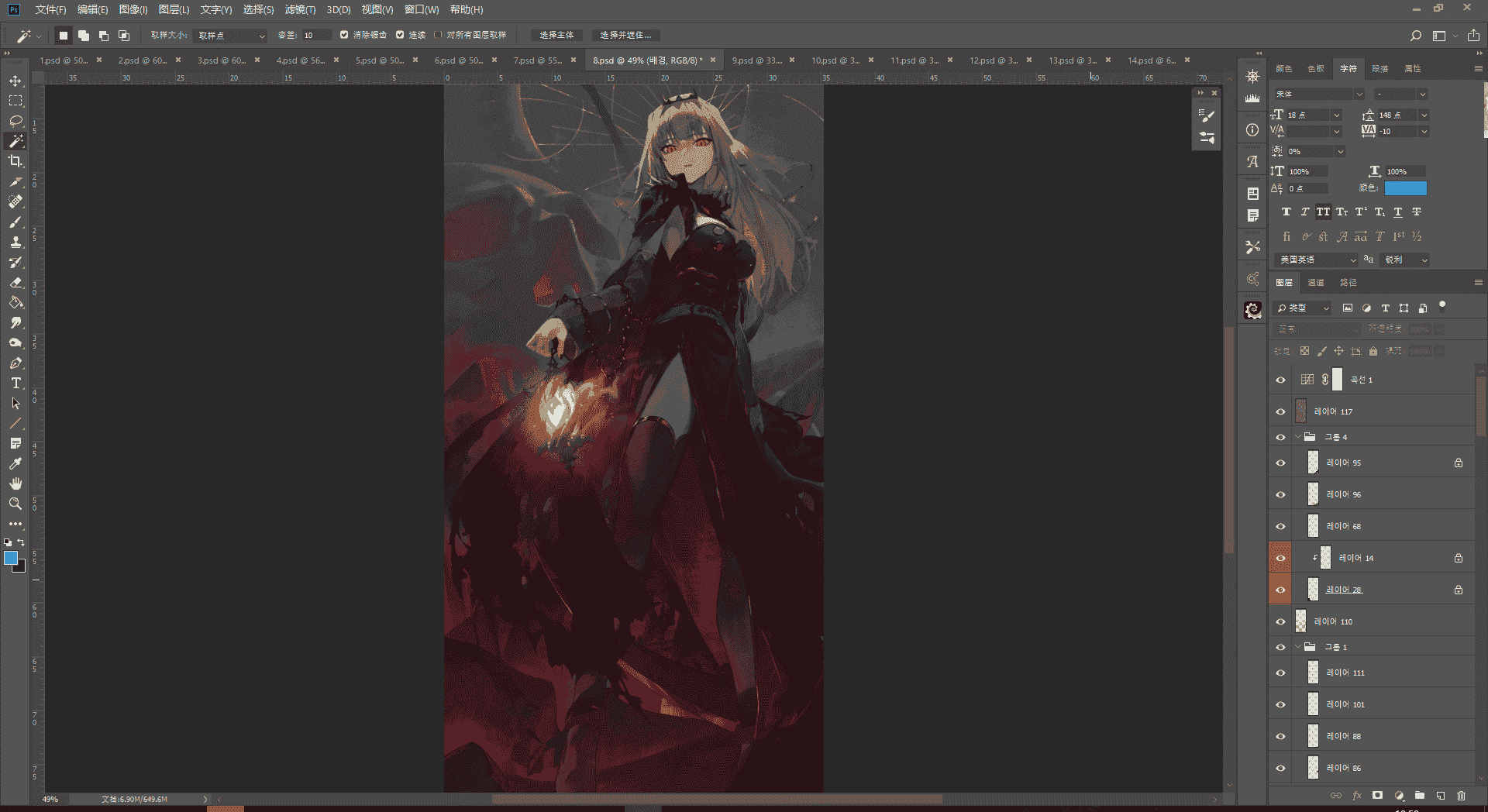Viewport: 1488px width, 812px height.
Task: Open the 滤镜(T) menu
Action: tap(300, 9)
